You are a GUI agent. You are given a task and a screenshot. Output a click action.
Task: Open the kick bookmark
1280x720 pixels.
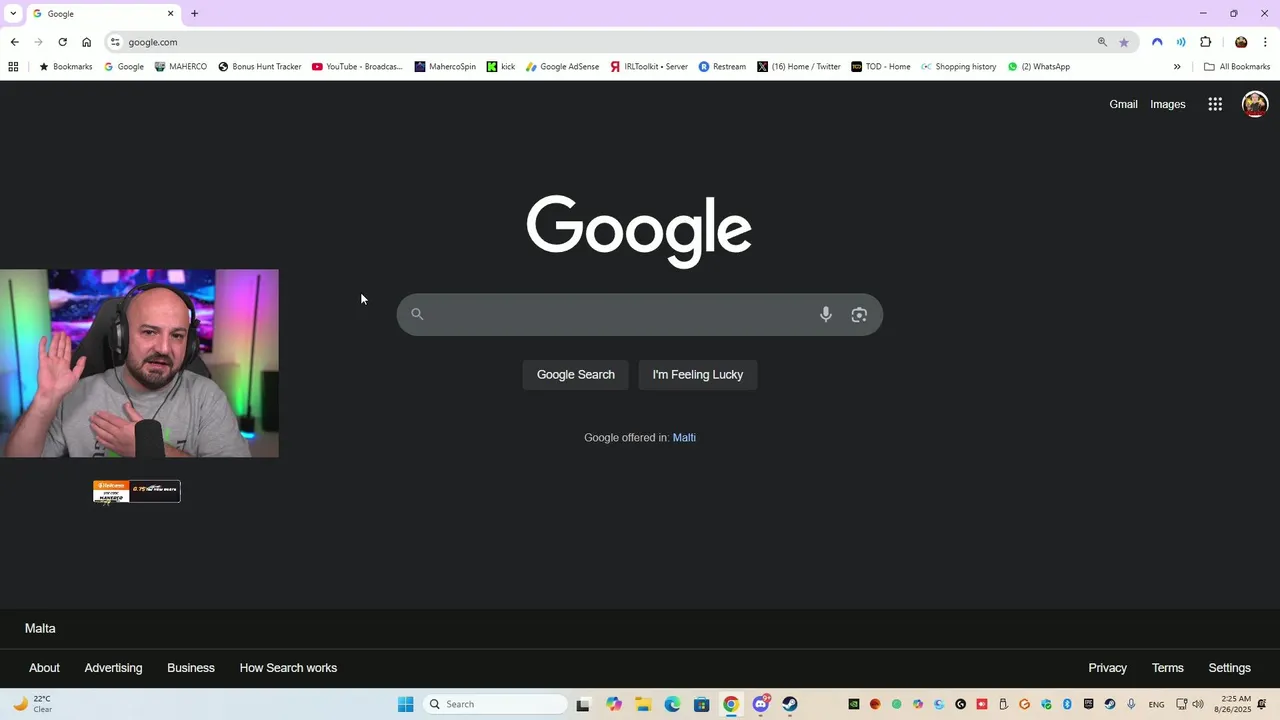pos(501,67)
